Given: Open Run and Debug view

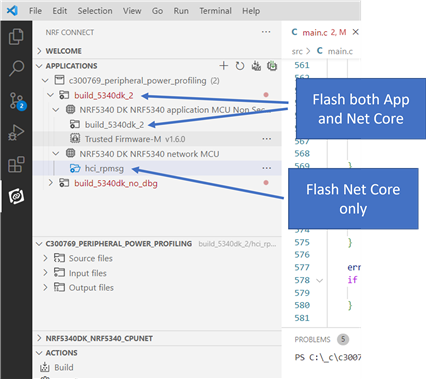Looking at the screenshot, I should click(x=16, y=133).
